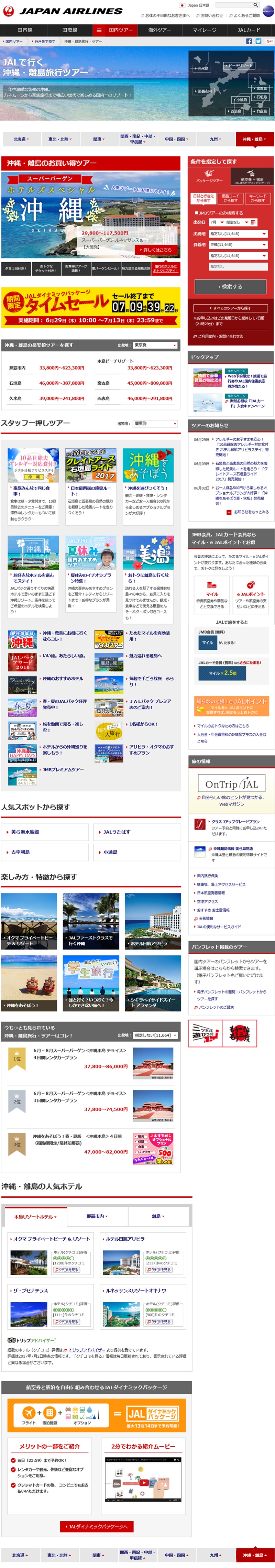Image resolution: width=275 pixels, height=1568 pixels.
Task: Click the 検索する search button
Action: point(231,287)
